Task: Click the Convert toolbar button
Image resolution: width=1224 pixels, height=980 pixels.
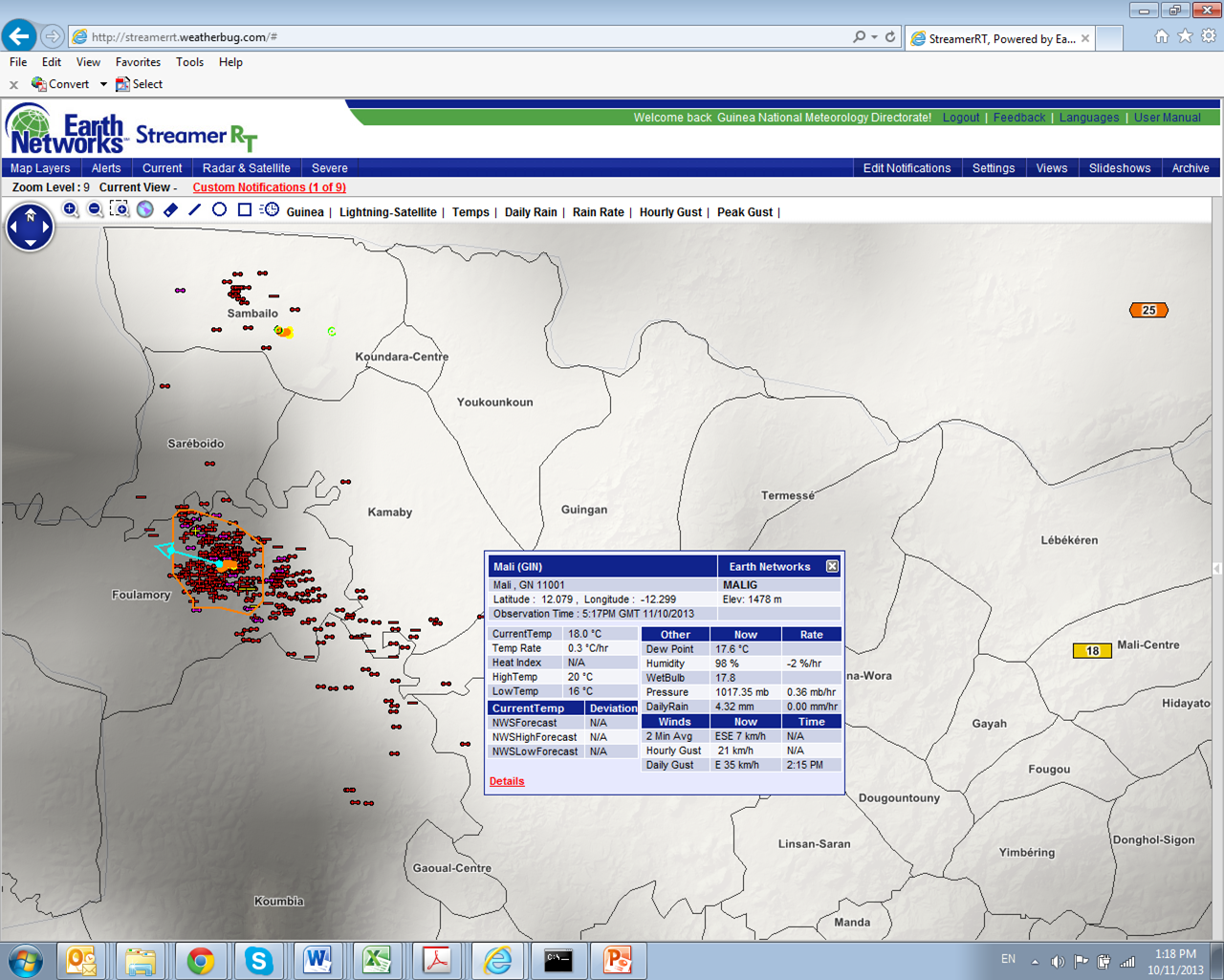Action: click(x=60, y=84)
